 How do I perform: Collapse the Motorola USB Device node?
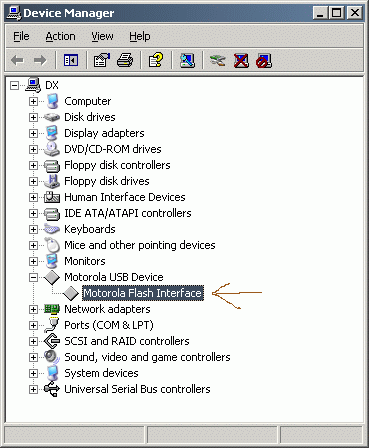(33, 277)
